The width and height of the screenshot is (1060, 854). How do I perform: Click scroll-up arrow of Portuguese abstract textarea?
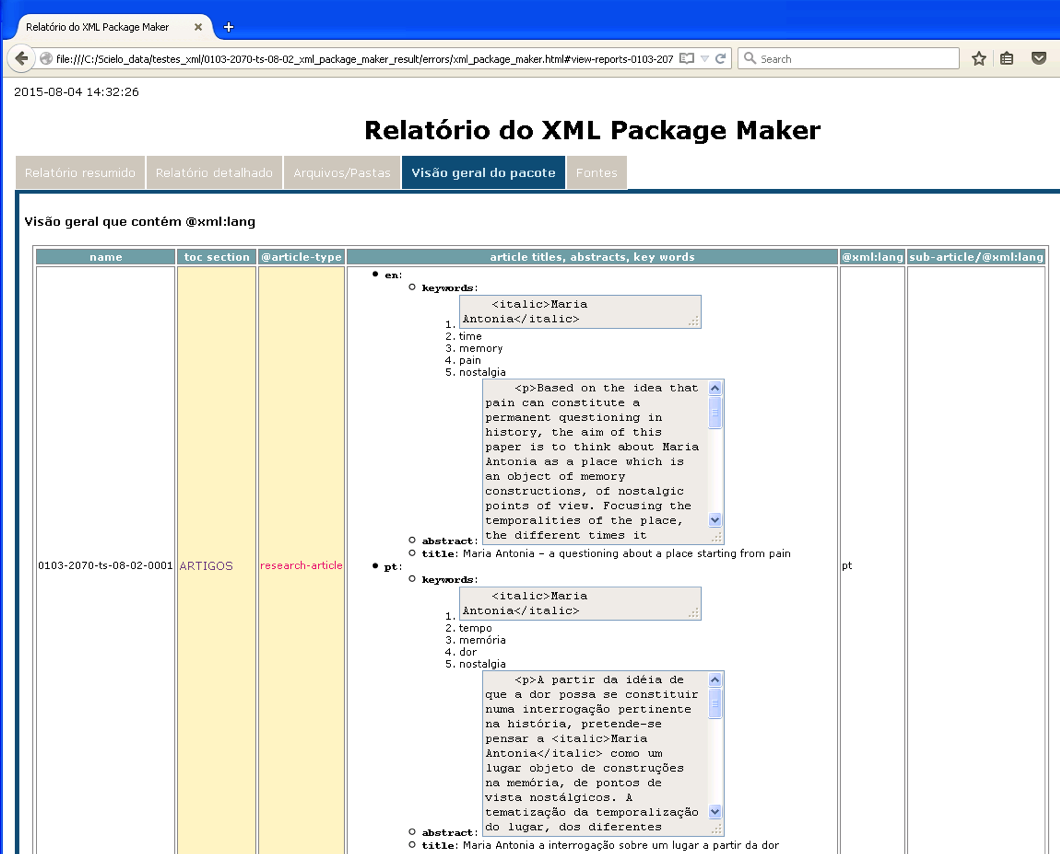click(715, 680)
